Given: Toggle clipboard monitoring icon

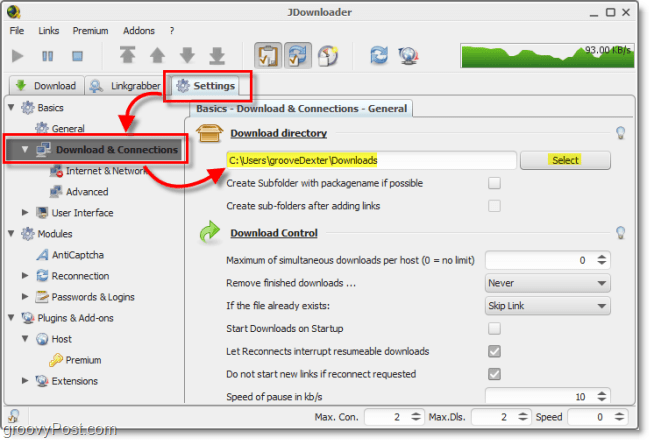Looking at the screenshot, I should (268, 55).
